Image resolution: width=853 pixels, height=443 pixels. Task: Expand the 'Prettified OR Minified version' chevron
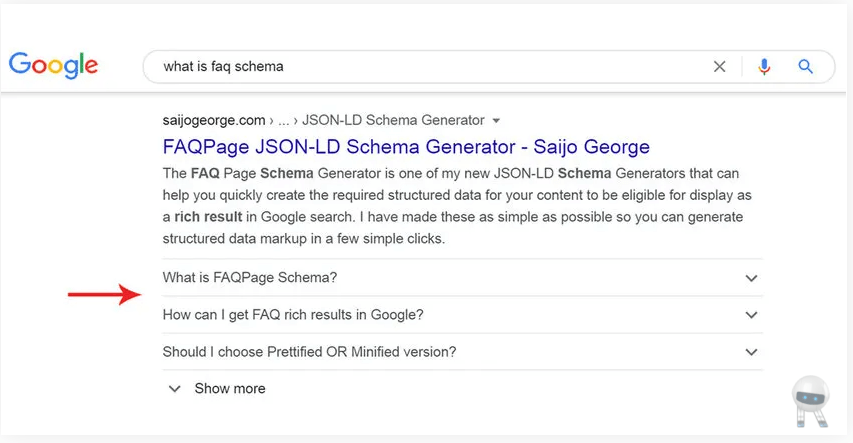click(751, 352)
